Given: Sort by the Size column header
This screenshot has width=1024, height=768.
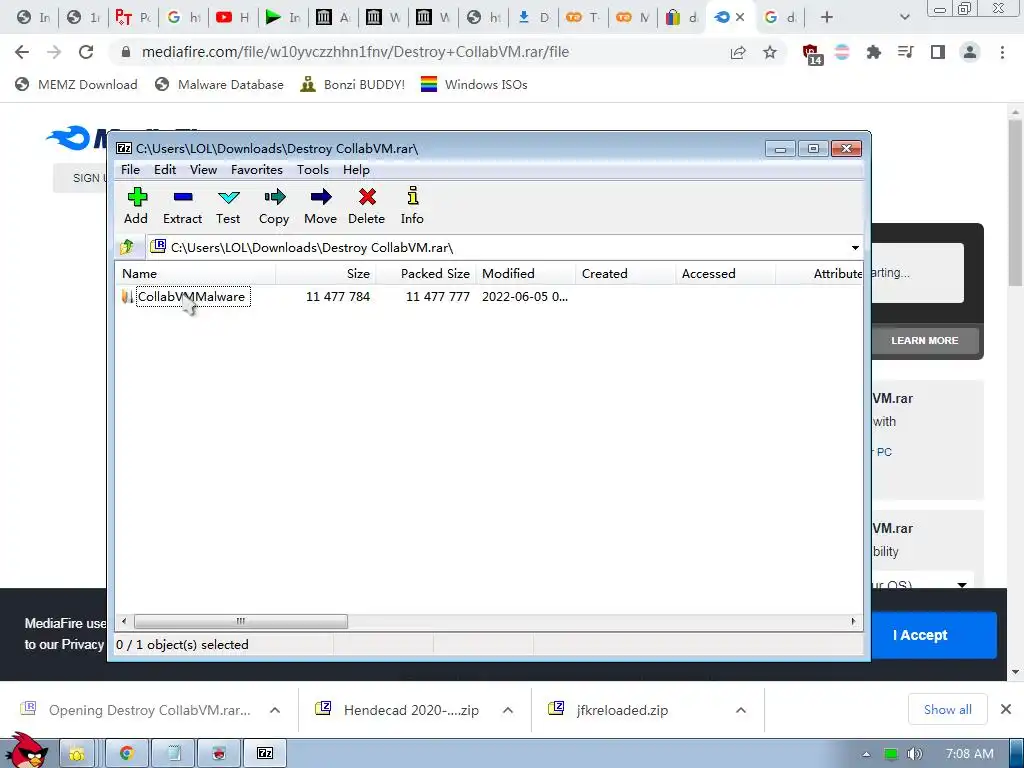Looking at the screenshot, I should coord(325,274).
